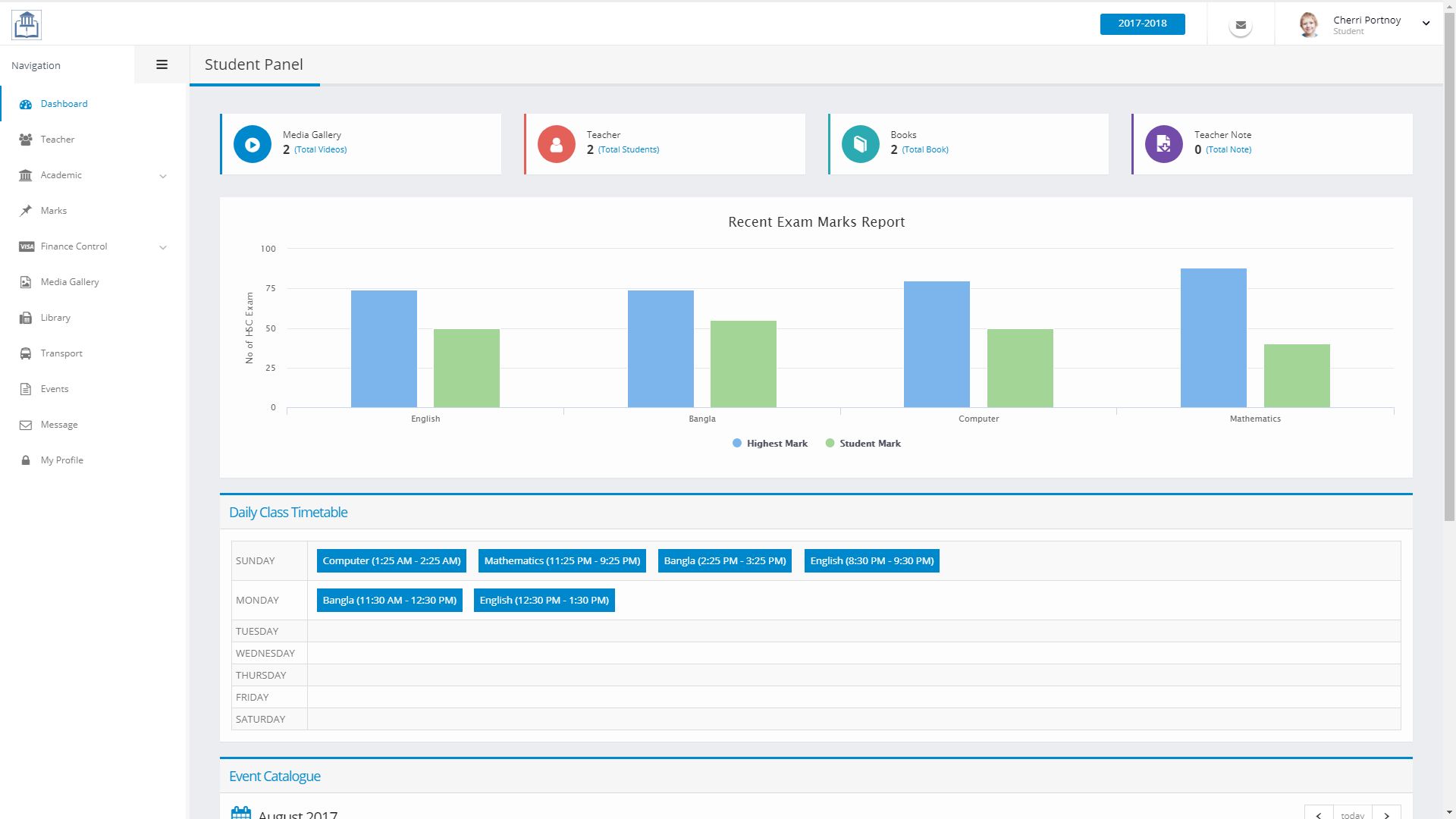Toggle the hamburger navigation menu
Image resolution: width=1456 pixels, height=819 pixels.
click(x=162, y=65)
